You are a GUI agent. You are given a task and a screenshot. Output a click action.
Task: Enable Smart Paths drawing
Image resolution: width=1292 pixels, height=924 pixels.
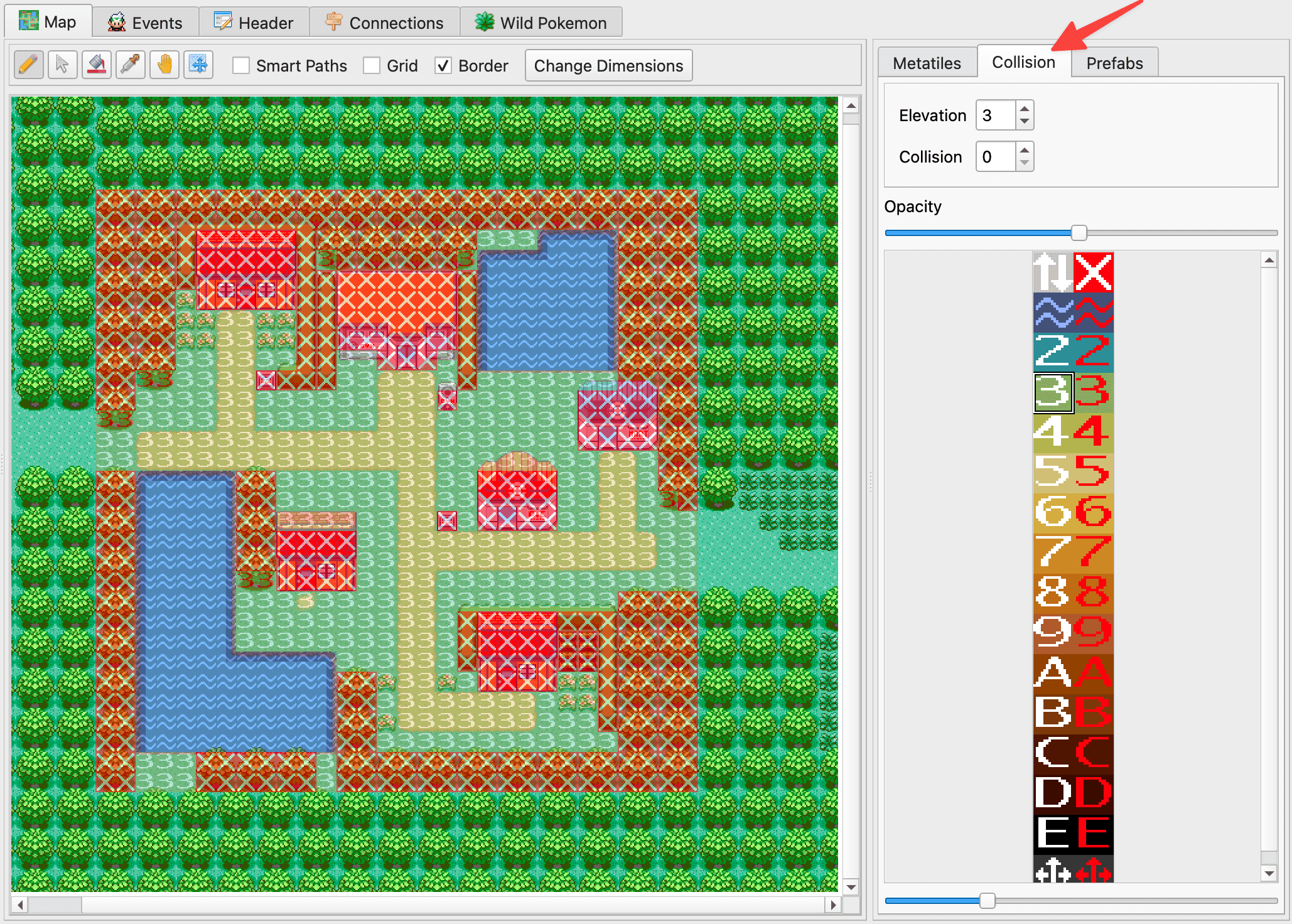tap(241, 65)
